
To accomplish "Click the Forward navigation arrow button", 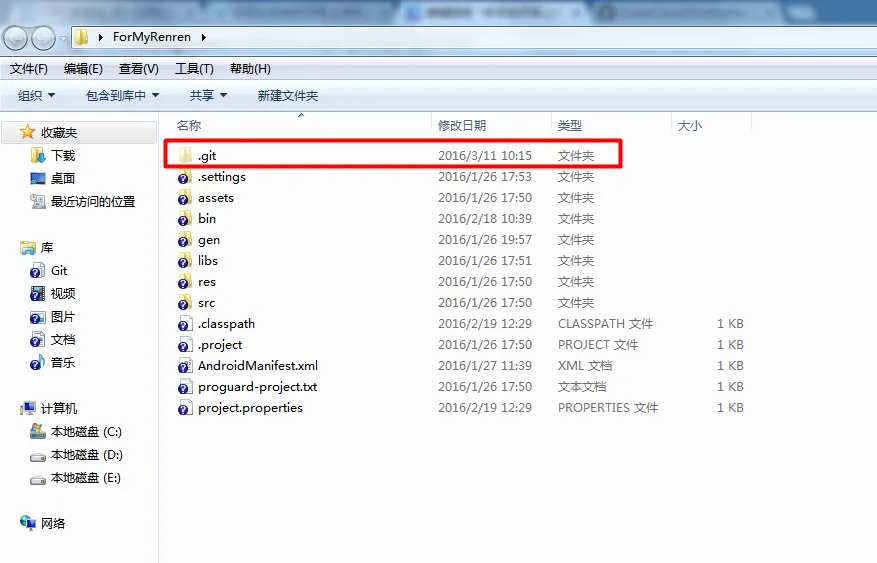I will click(x=43, y=38).
